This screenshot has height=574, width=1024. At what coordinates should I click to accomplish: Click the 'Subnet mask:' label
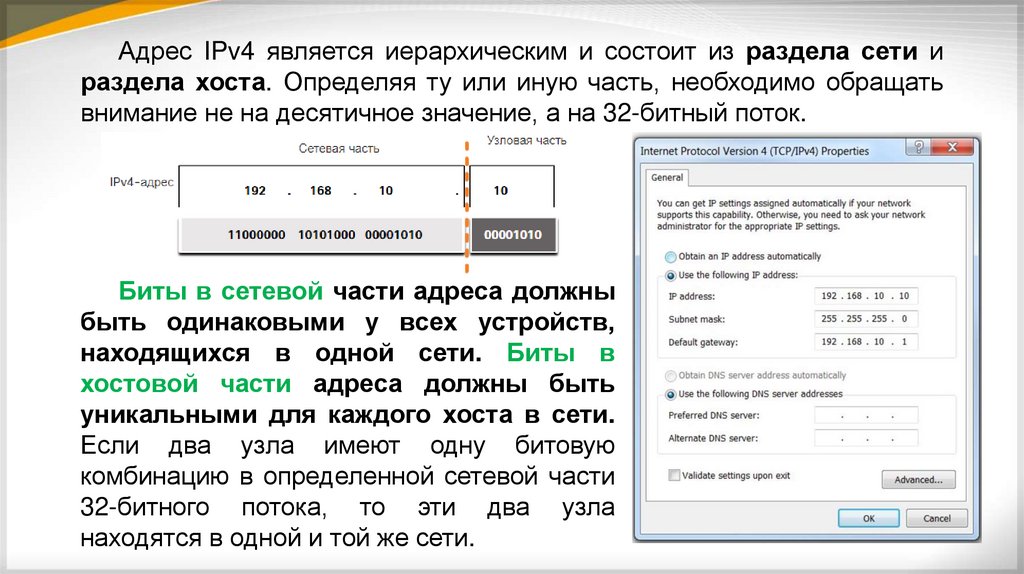[x=696, y=319]
